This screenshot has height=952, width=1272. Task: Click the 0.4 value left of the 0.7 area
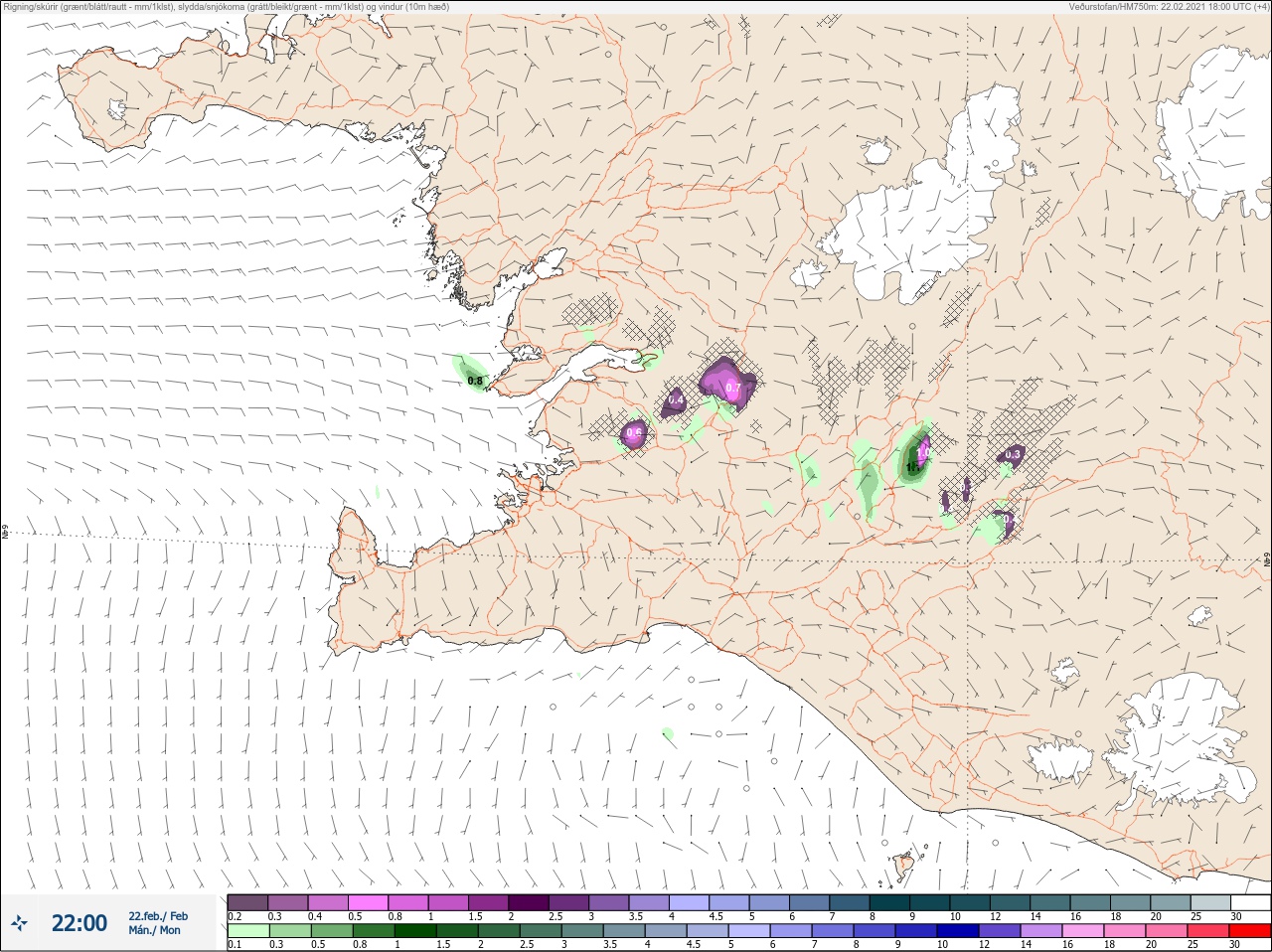pyautogui.click(x=676, y=400)
